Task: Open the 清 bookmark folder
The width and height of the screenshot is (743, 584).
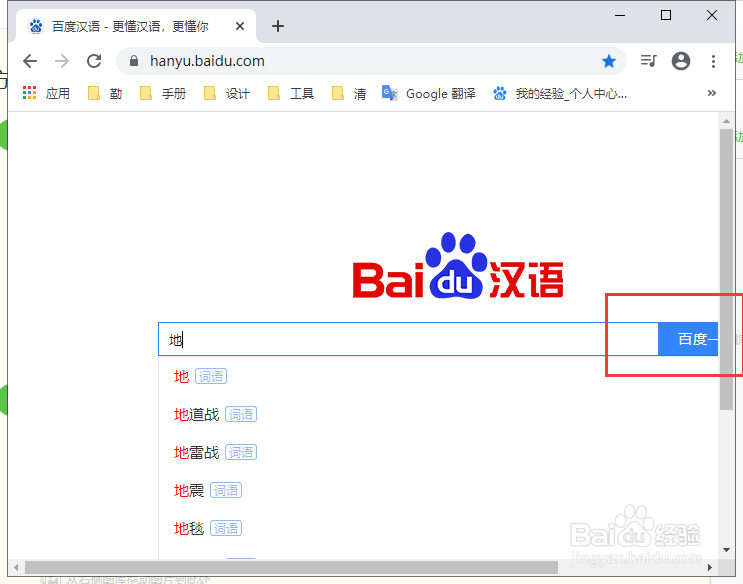Action: [349, 93]
